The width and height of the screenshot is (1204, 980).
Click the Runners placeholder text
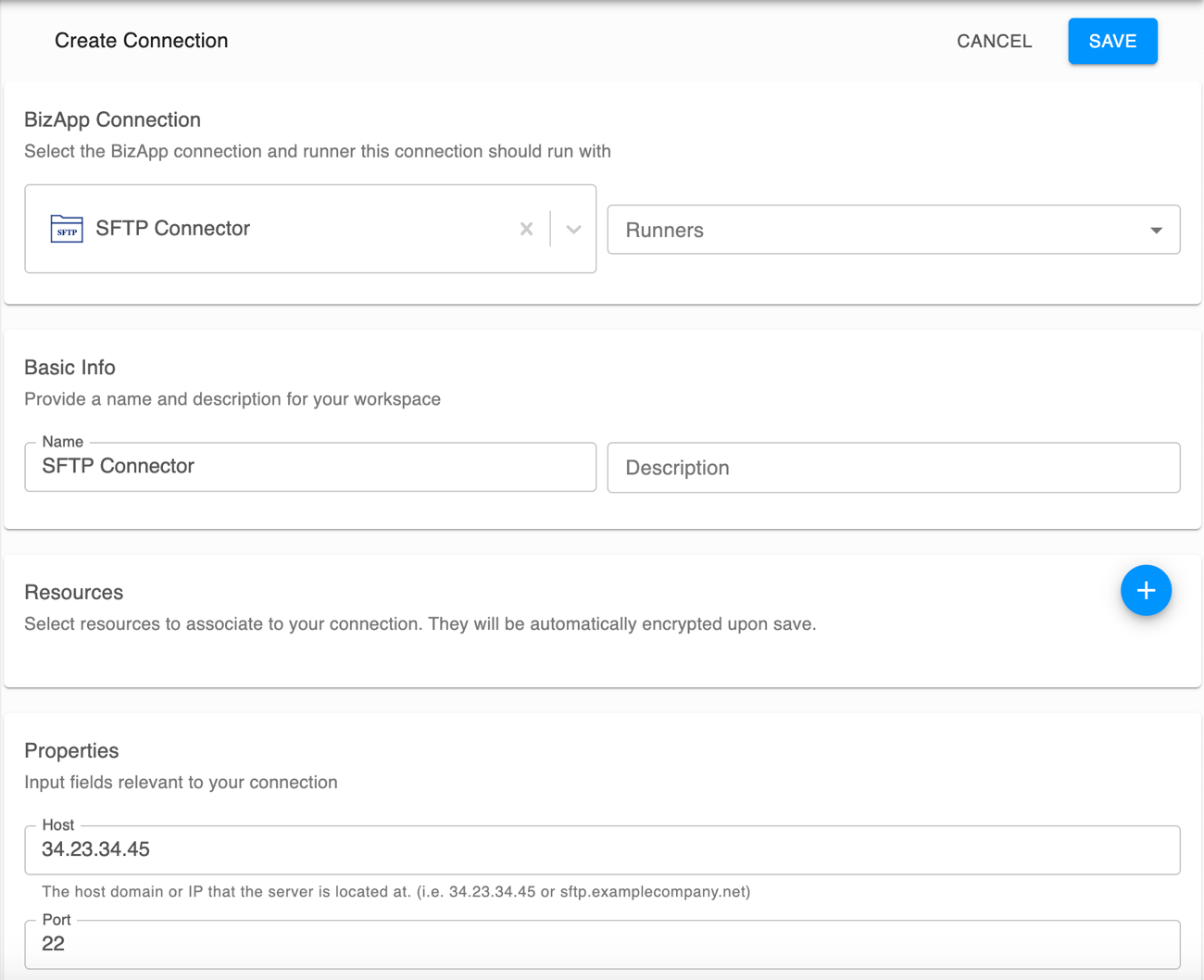pyautogui.click(x=665, y=230)
